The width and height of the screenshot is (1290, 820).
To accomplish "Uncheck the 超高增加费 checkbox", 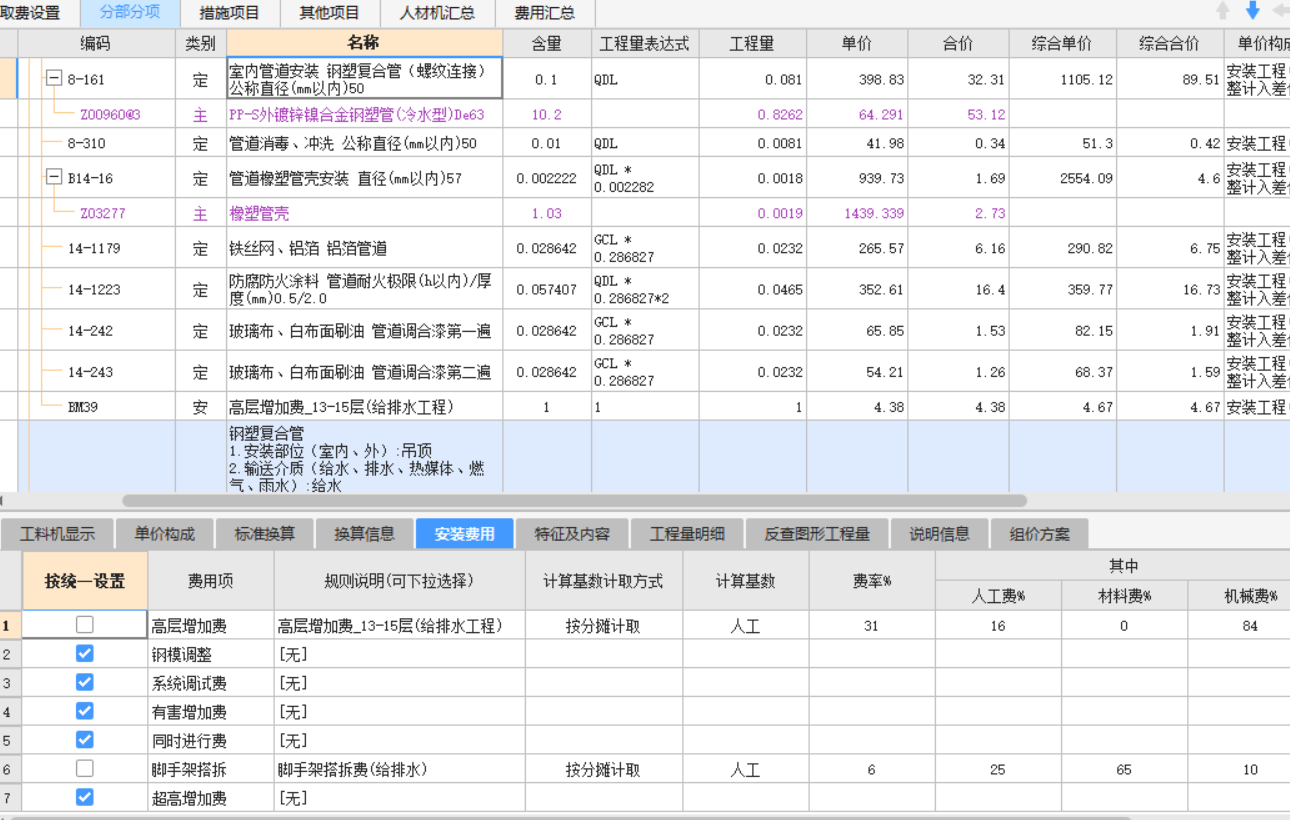I will (x=85, y=798).
